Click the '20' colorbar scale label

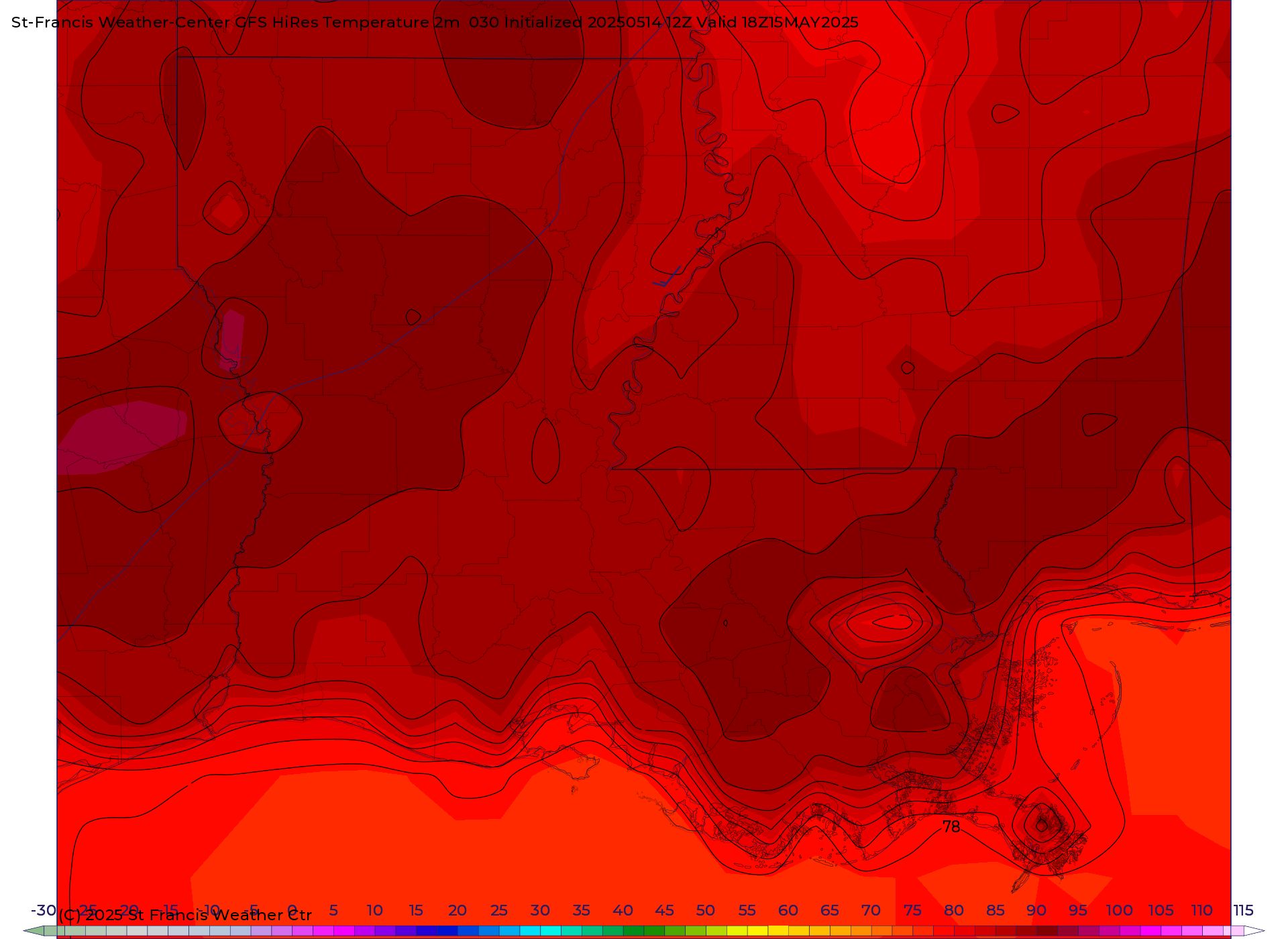pos(458,910)
